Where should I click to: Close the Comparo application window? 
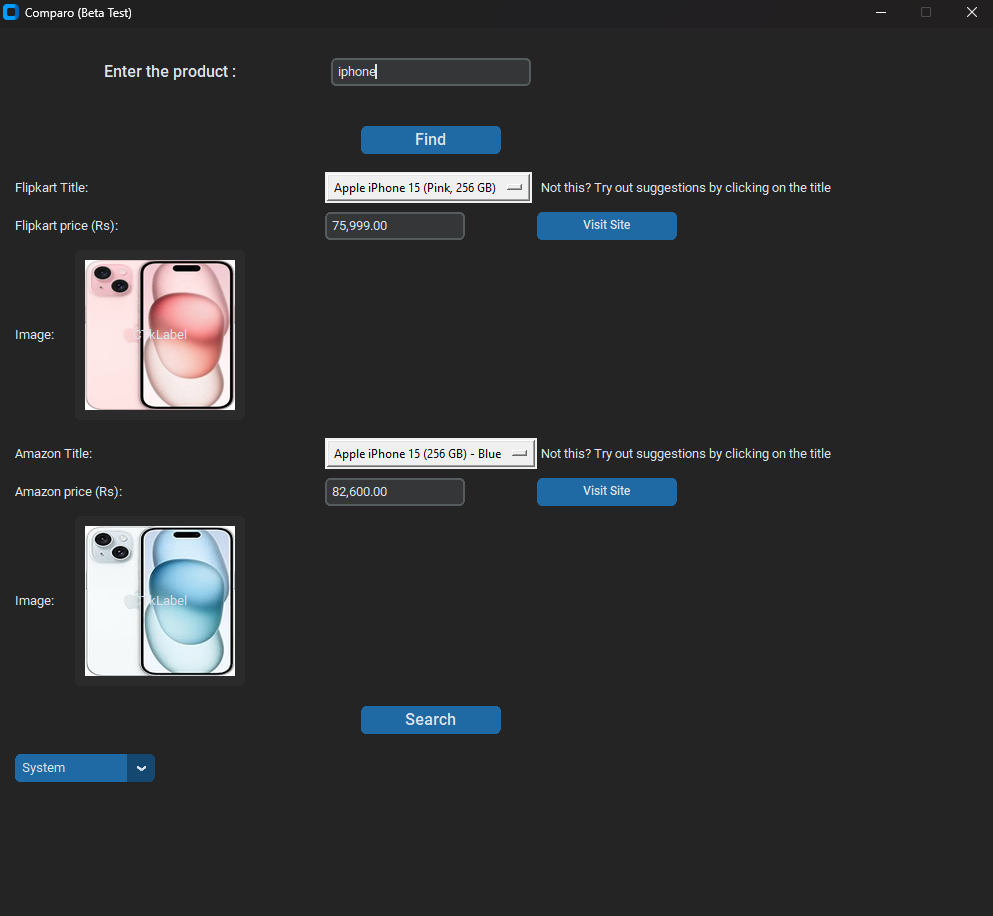tap(971, 13)
